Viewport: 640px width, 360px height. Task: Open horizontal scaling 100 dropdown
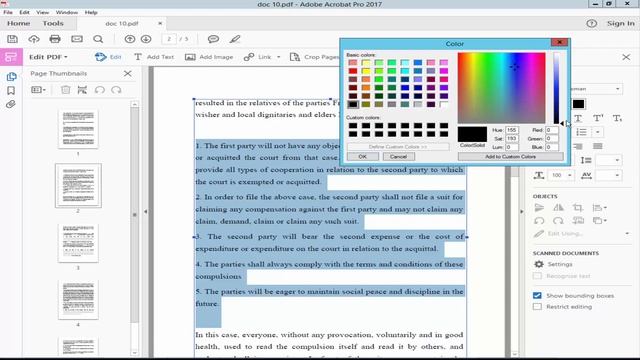pyautogui.click(x=569, y=175)
